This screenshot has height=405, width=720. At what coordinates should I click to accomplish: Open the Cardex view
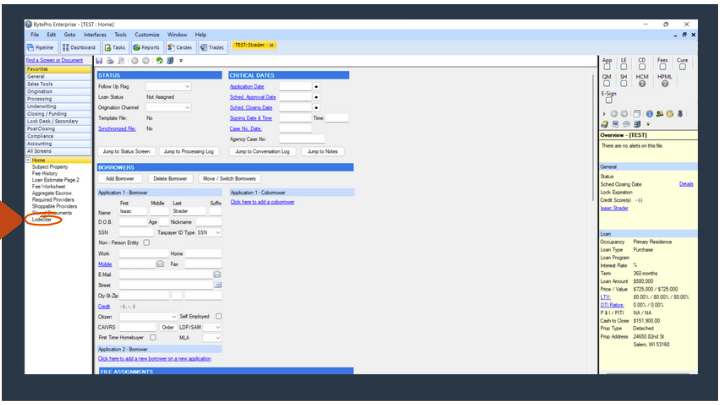coord(180,47)
